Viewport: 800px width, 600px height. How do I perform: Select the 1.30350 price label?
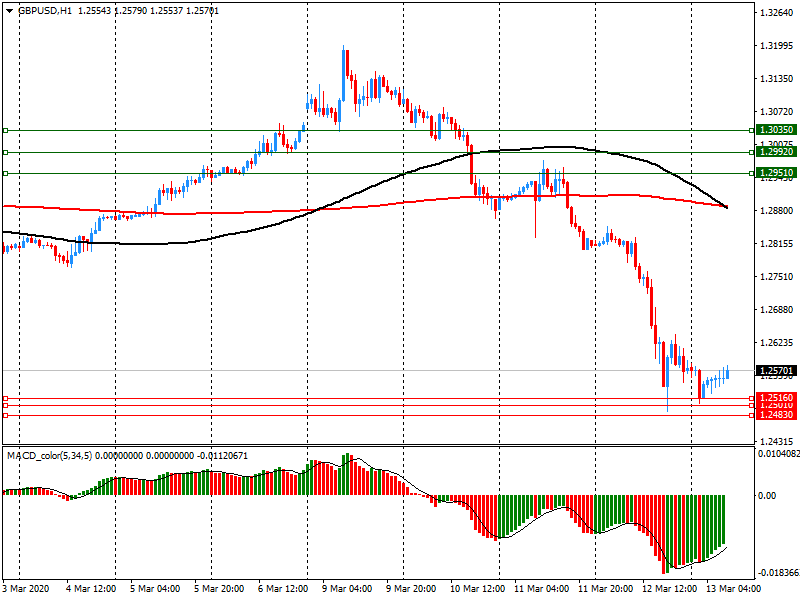pyautogui.click(x=776, y=130)
